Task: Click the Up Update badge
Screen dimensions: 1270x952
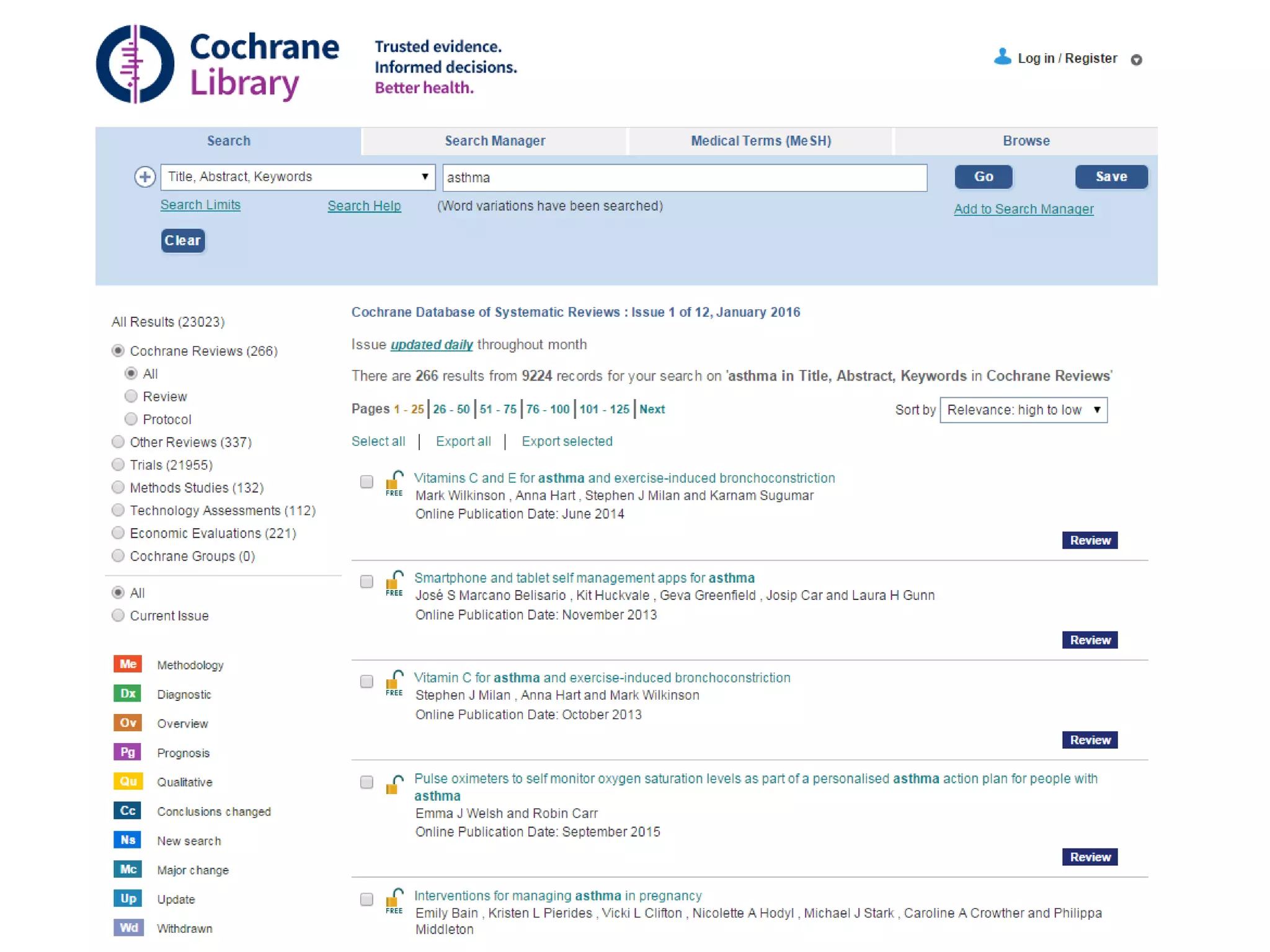Action: tap(128, 898)
